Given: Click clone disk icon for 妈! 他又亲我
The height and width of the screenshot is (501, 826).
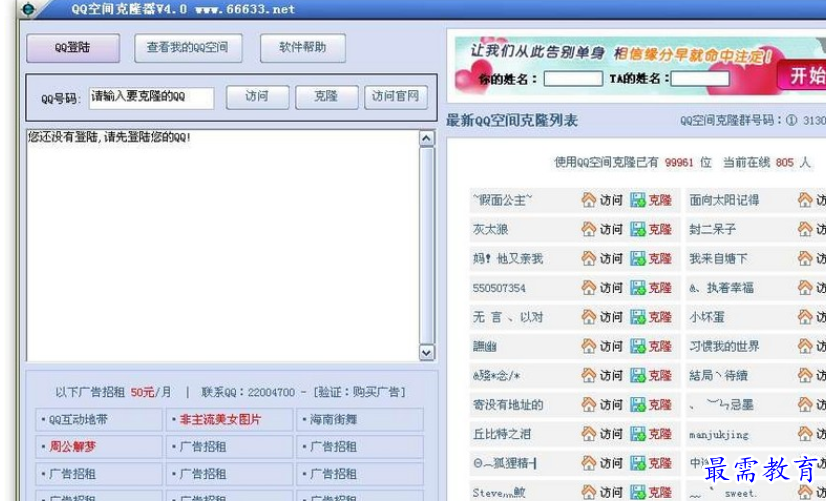Looking at the screenshot, I should coord(638,259).
